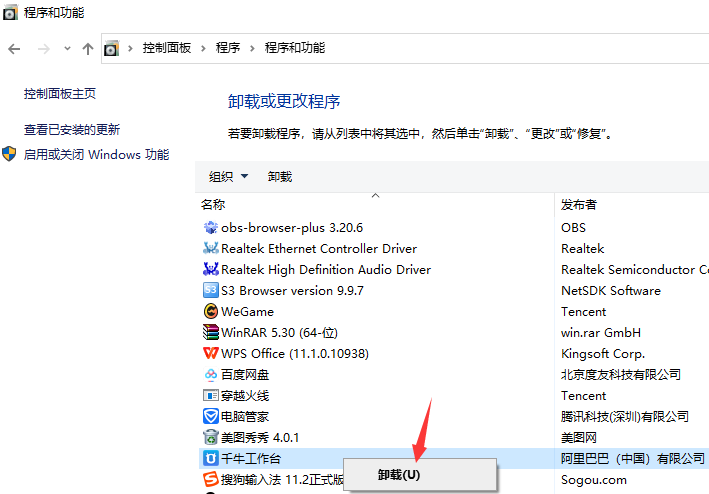
Task: Select S3 Browser version 9.9.7
Action: coord(292,291)
